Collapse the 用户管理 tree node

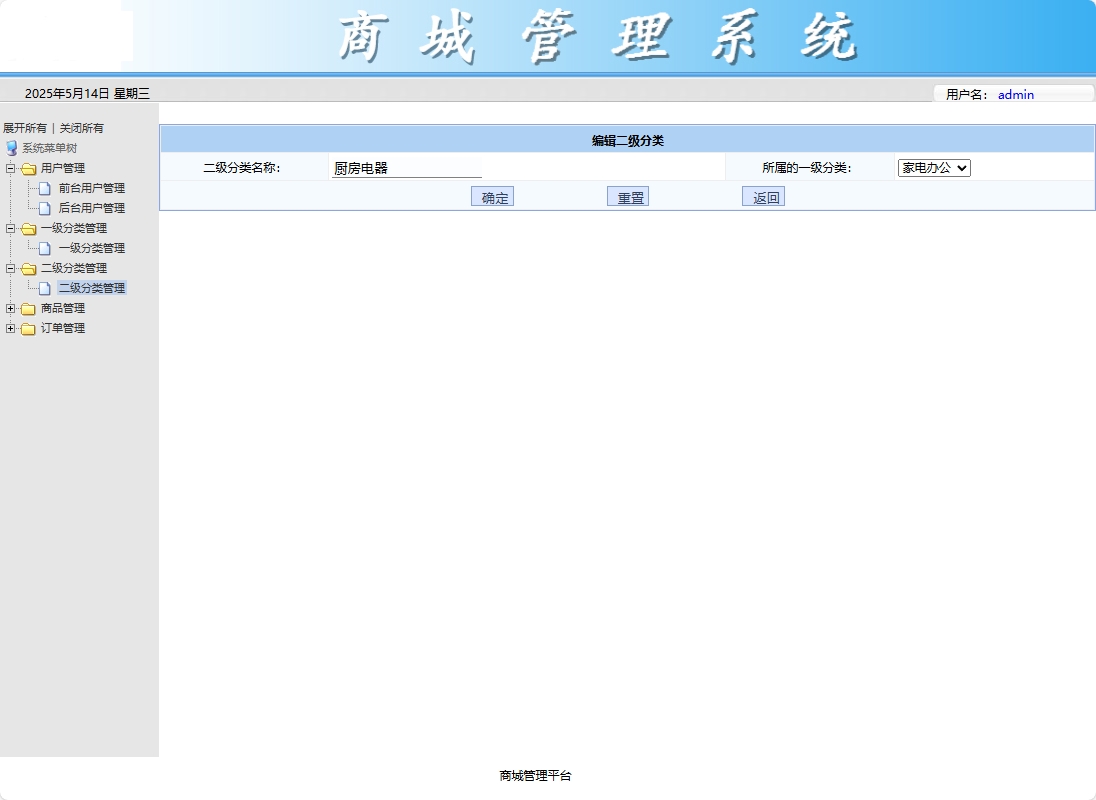click(9, 168)
